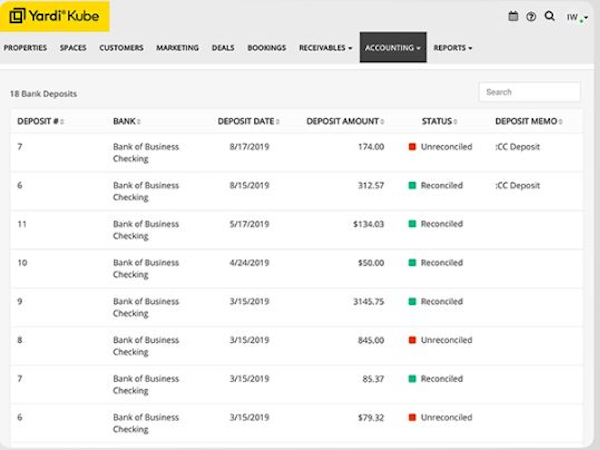Go to the Bookings tab
Screen dimensions: 600x450
coord(267,48)
